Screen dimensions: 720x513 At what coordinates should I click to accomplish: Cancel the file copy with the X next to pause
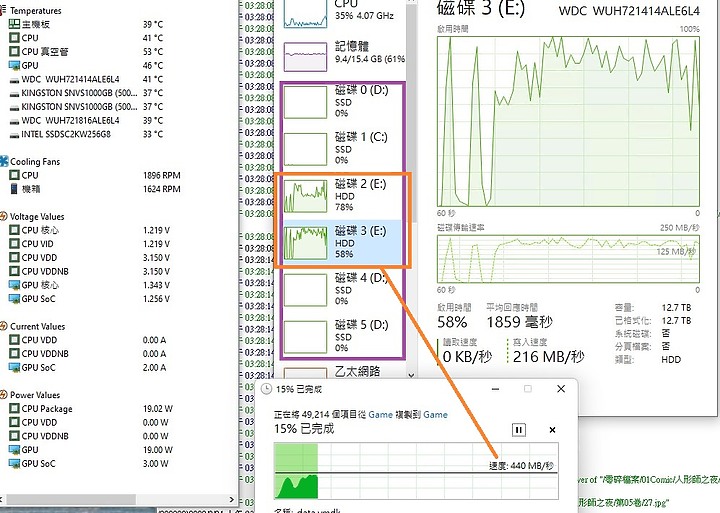552,430
